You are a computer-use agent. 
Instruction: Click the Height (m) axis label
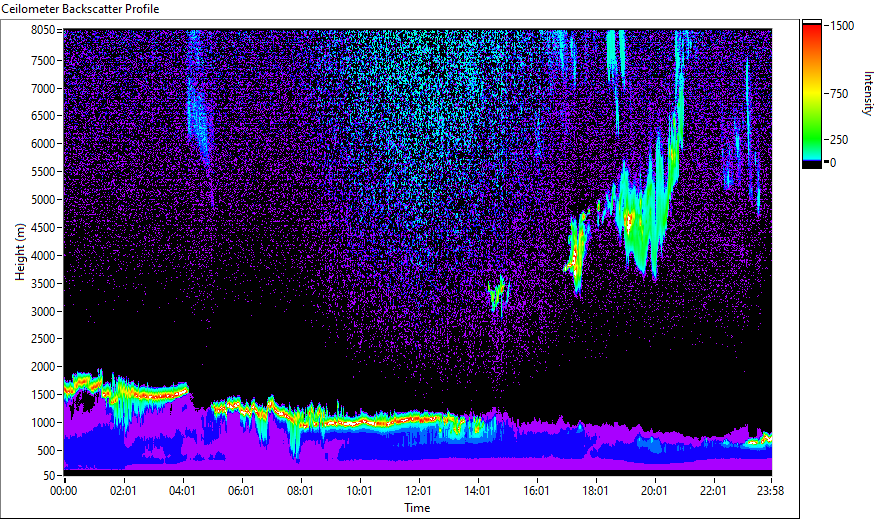click(x=20, y=252)
